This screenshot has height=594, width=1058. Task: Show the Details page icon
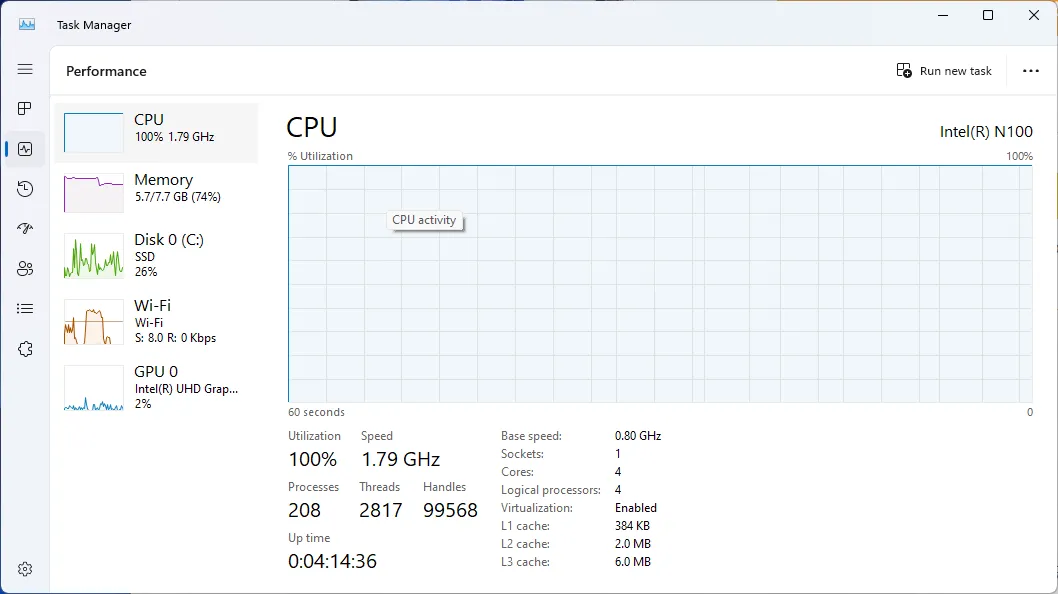(x=25, y=309)
